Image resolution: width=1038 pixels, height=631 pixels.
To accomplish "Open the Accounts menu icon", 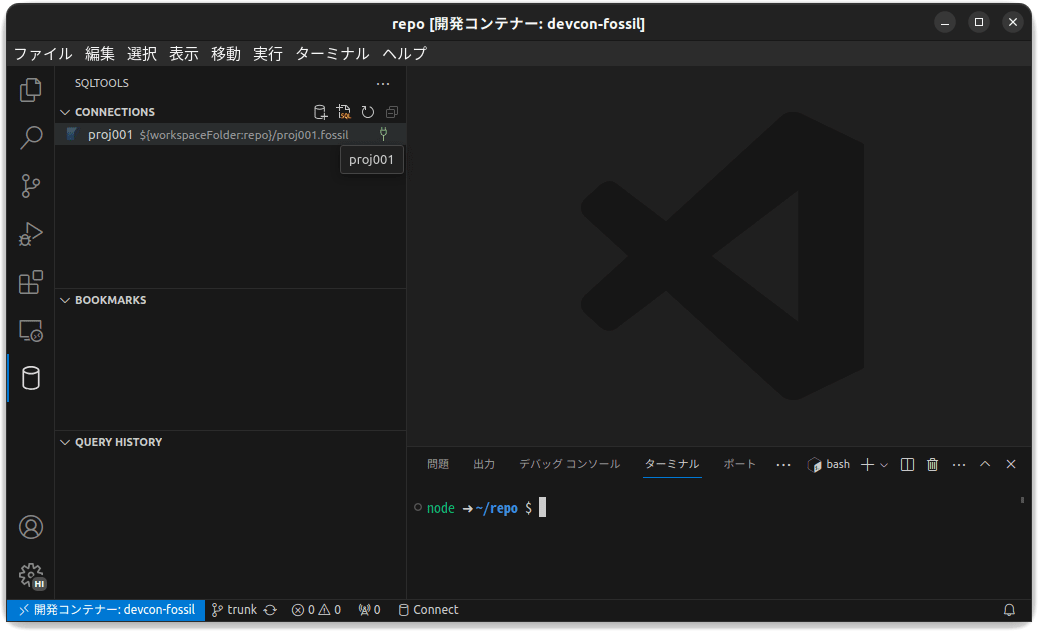I will pos(30,527).
